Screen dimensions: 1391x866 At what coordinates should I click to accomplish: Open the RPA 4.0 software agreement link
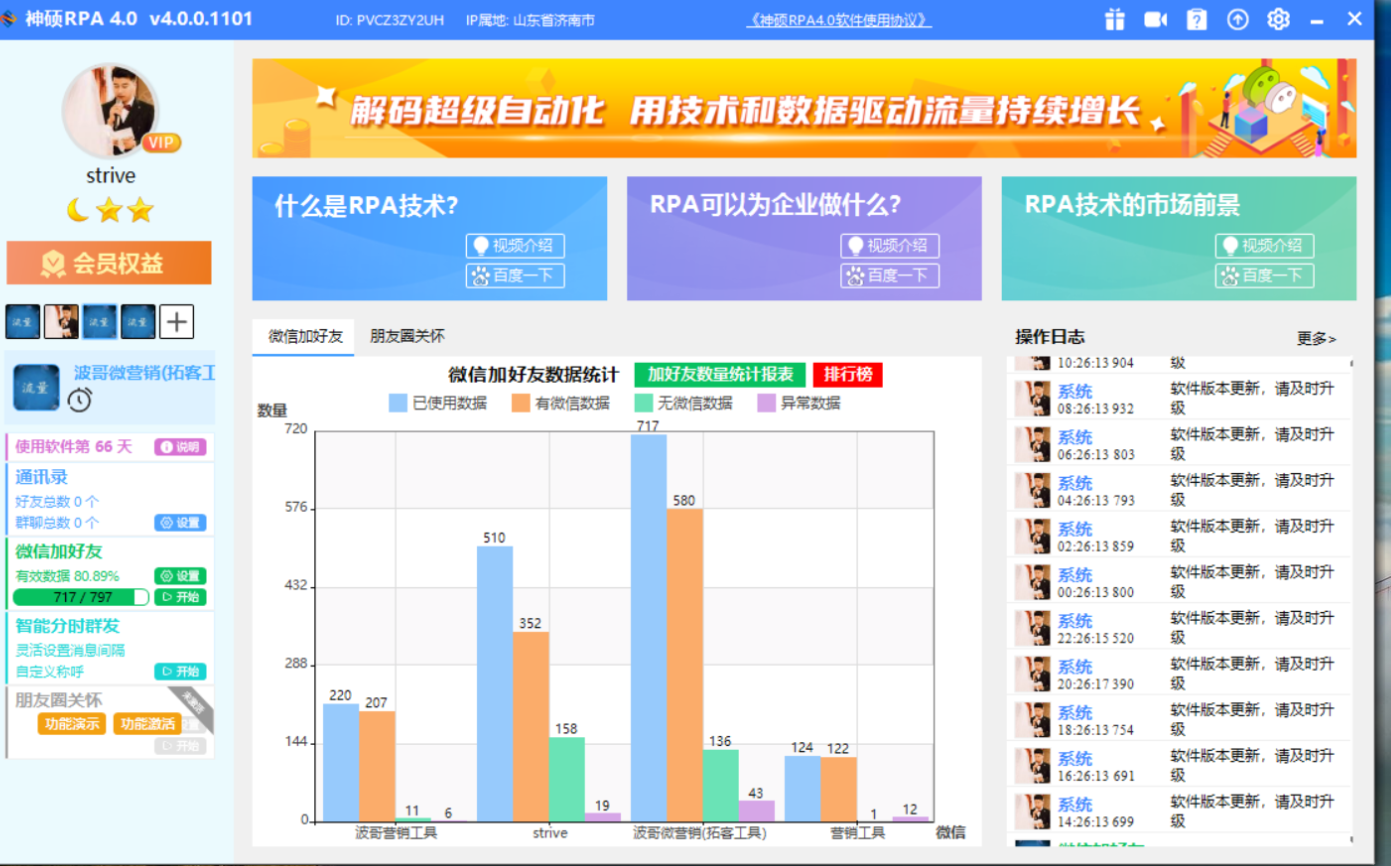(839, 20)
